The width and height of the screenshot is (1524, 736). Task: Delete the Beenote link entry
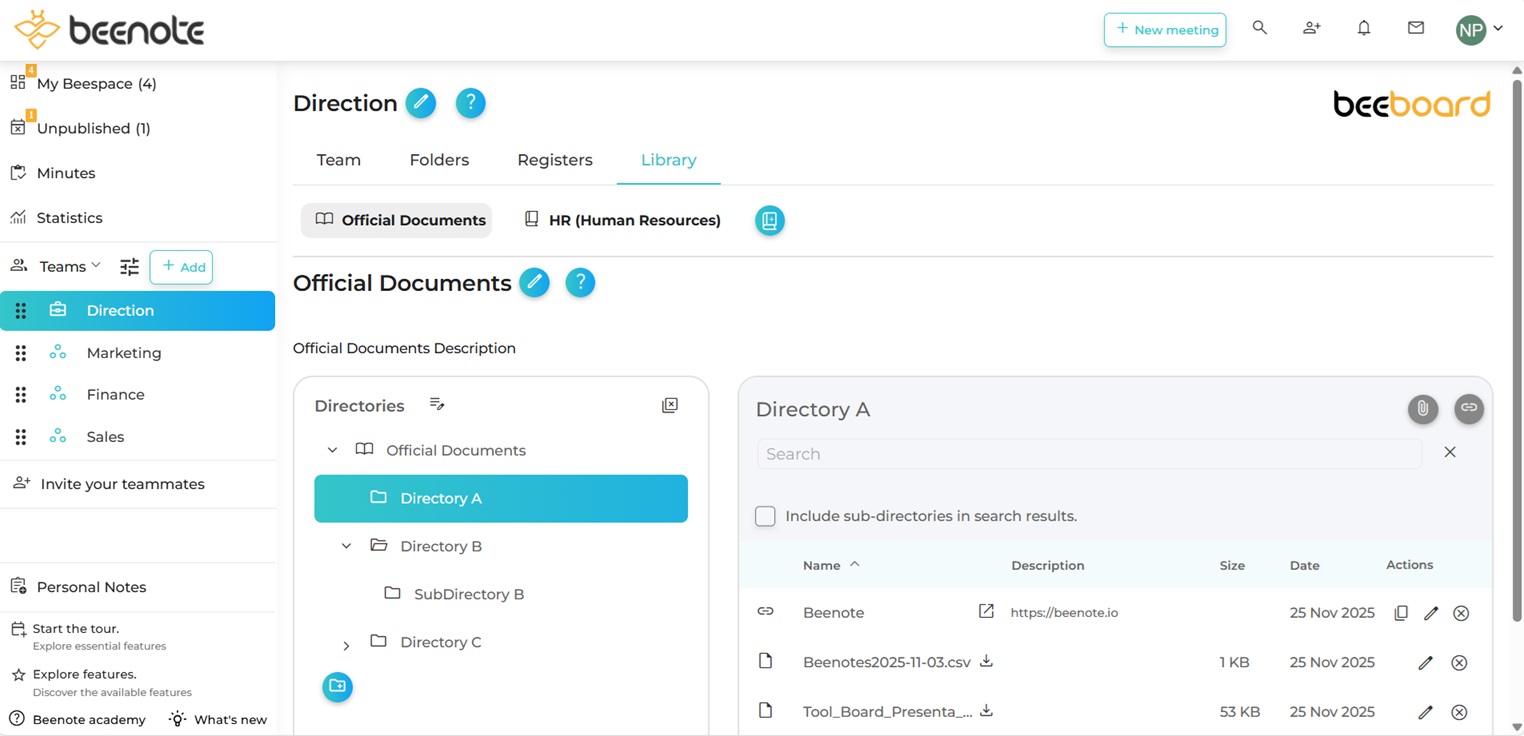1460,613
